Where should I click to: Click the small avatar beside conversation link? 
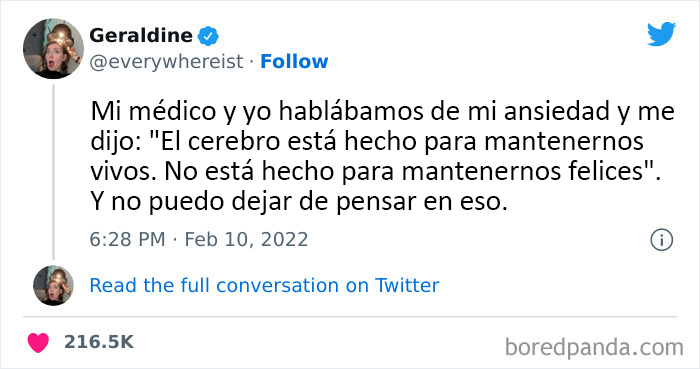pyautogui.click(x=54, y=286)
